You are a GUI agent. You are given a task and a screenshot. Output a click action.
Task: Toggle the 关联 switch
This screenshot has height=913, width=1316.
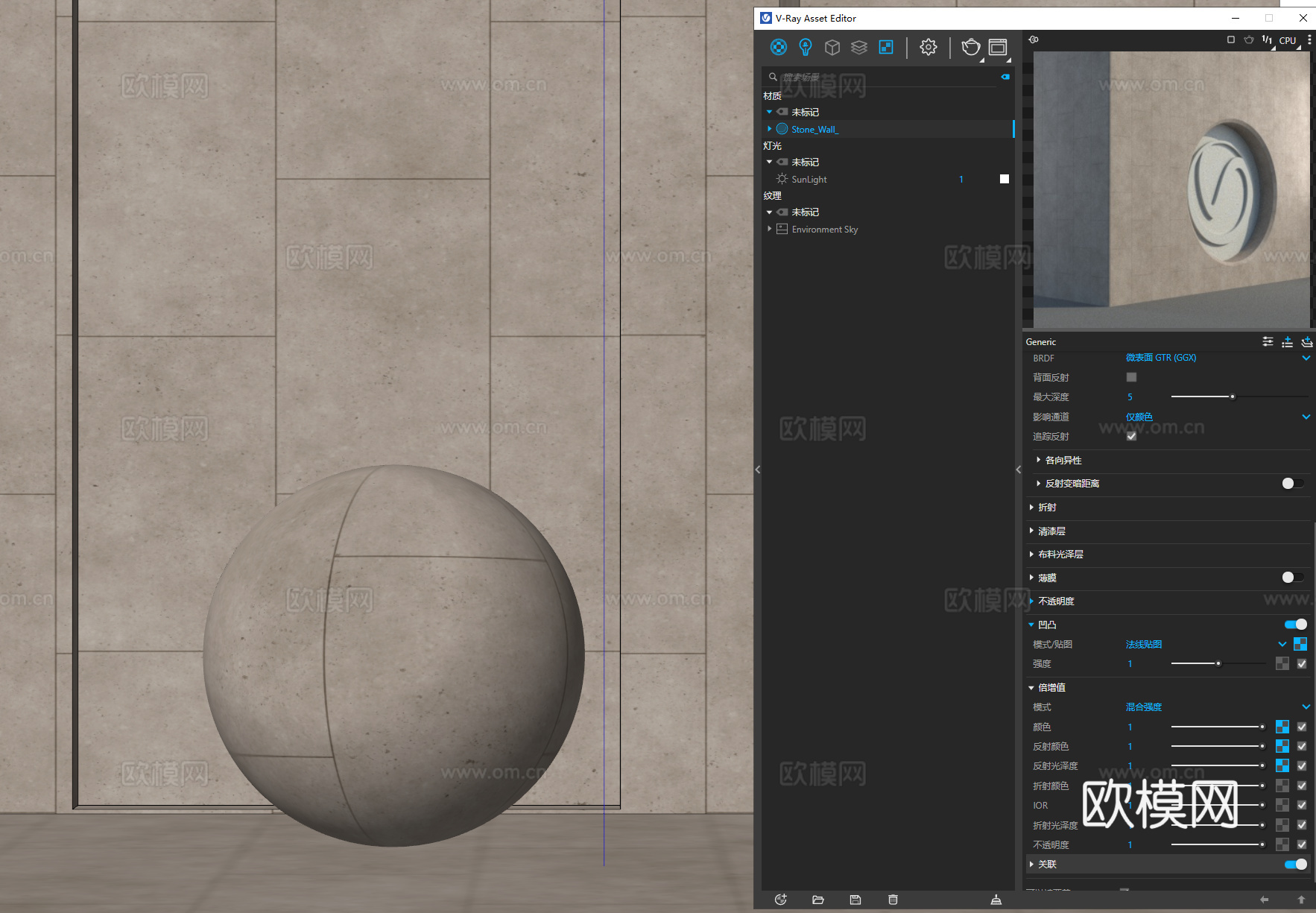[x=1296, y=864]
